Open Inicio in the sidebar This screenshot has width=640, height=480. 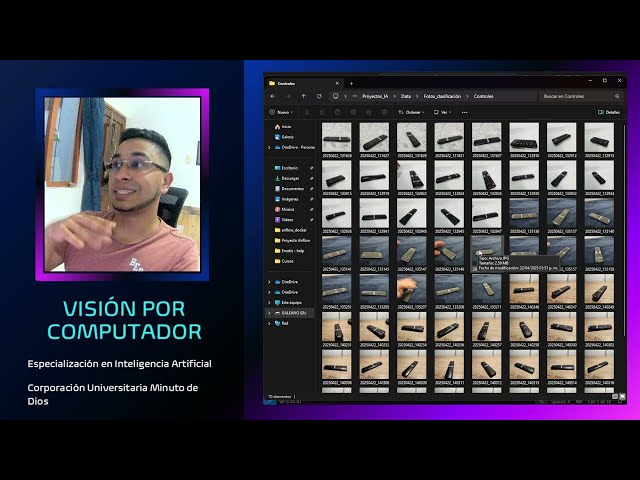click(282, 127)
